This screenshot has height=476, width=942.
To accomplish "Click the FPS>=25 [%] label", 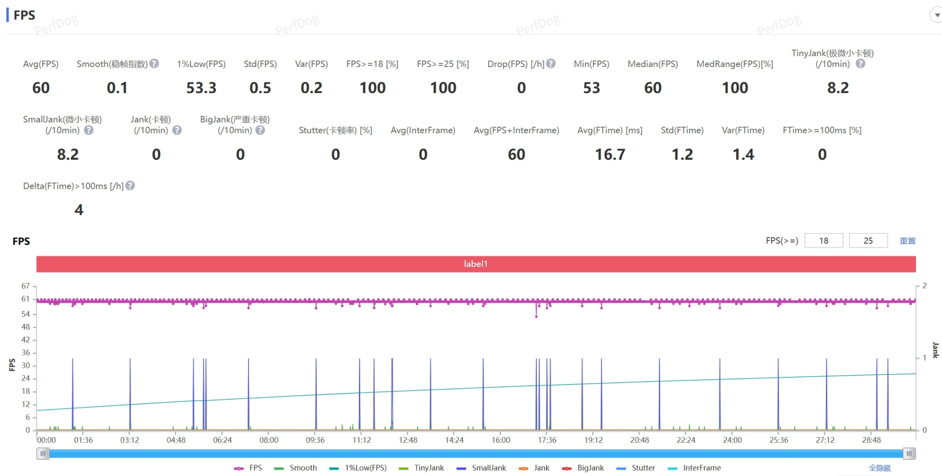I will 443,64.
